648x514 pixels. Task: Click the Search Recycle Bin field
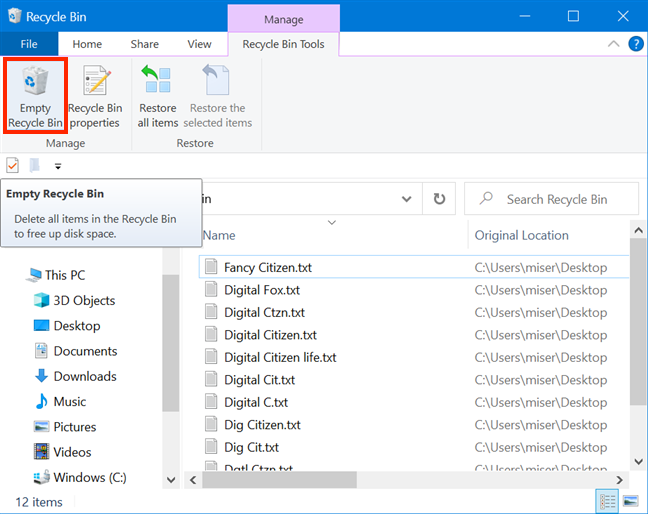551,199
